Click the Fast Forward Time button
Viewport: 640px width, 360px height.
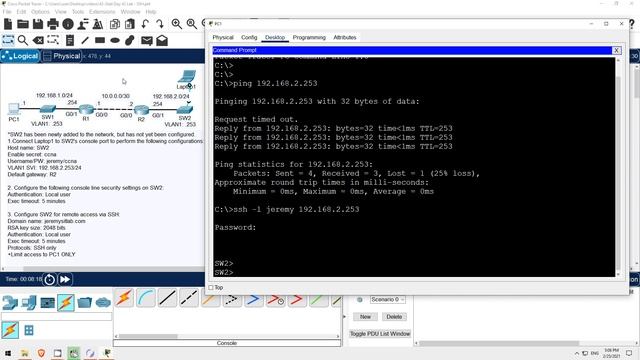click(x=65, y=280)
